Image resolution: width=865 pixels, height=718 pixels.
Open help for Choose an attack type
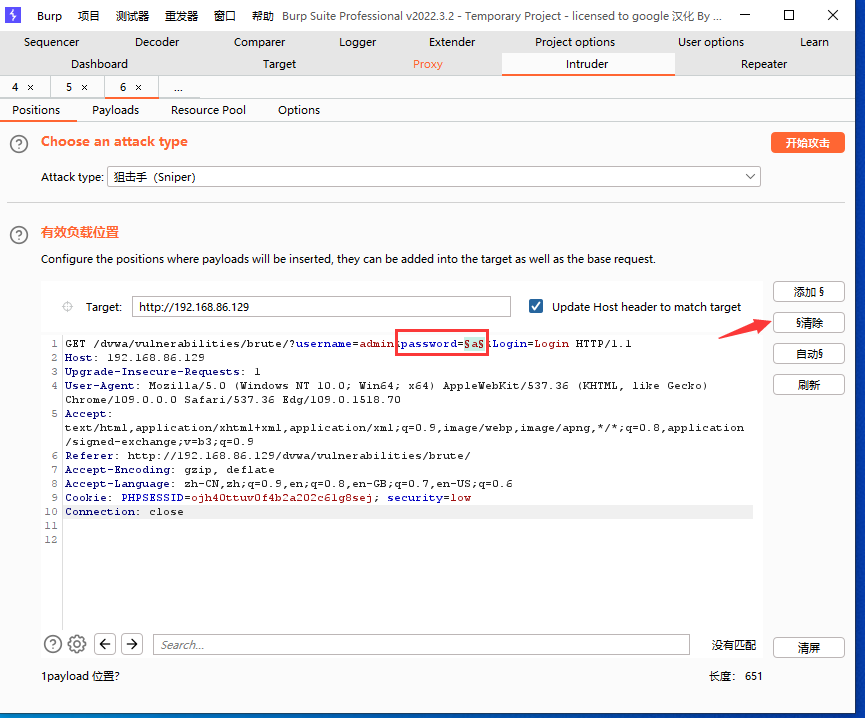point(19,144)
